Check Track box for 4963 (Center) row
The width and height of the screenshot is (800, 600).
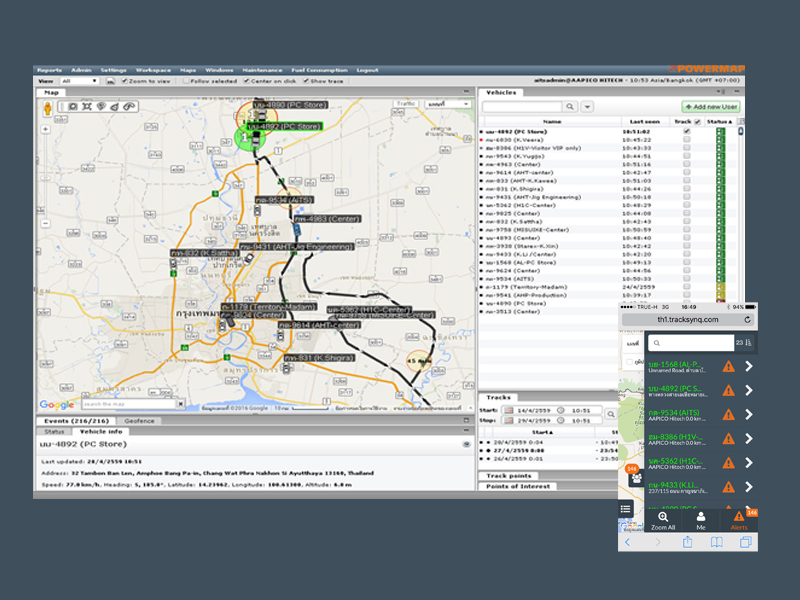click(687, 164)
